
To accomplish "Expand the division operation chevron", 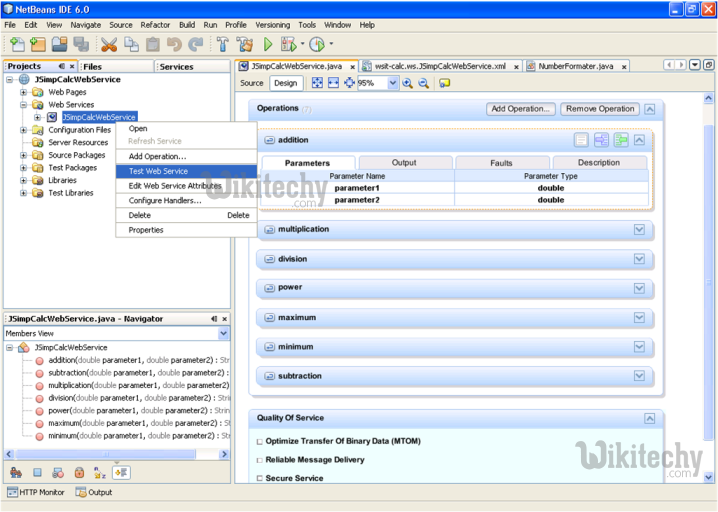I will [639, 259].
